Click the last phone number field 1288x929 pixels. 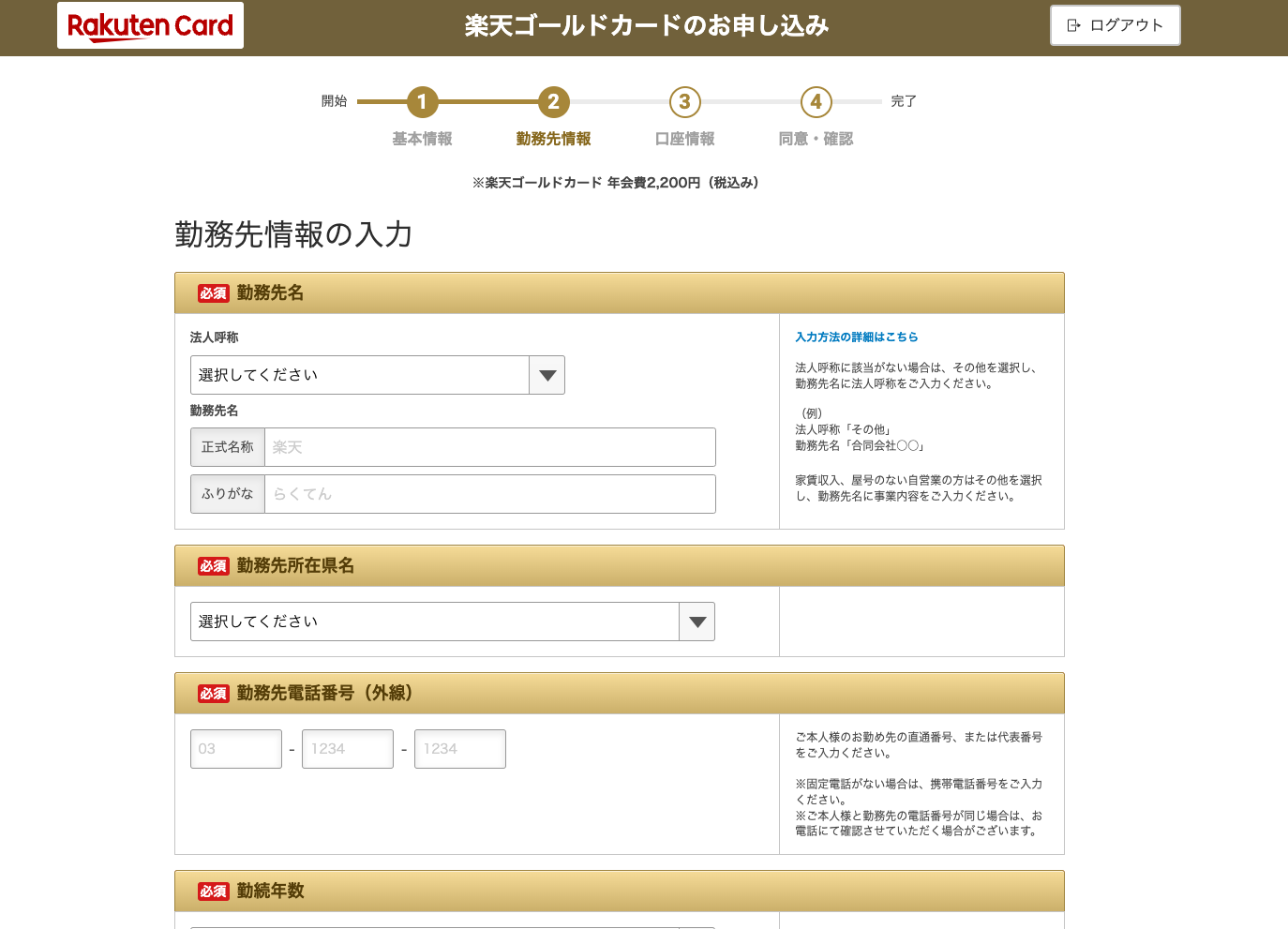(459, 748)
